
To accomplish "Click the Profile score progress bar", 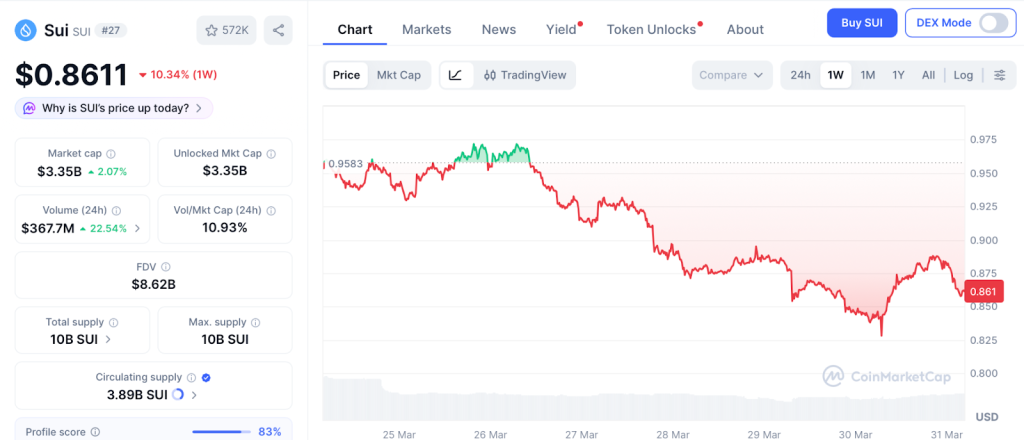I will [220, 432].
